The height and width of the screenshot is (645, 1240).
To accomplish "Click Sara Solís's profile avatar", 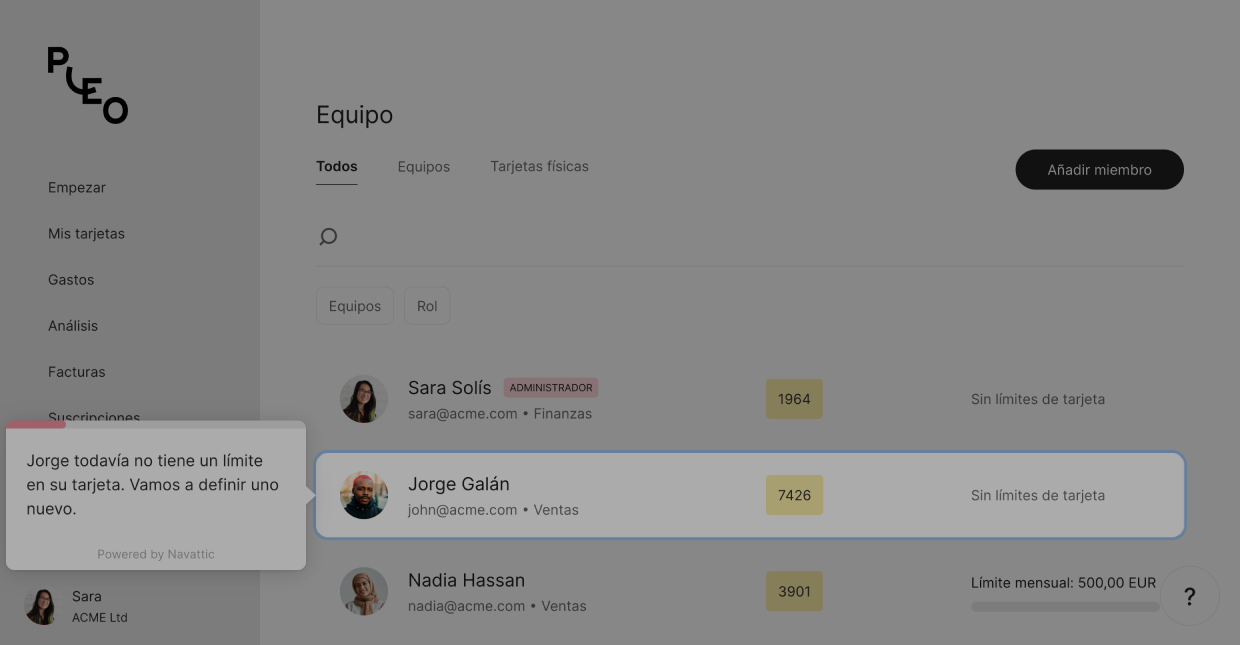I will pyautogui.click(x=364, y=399).
